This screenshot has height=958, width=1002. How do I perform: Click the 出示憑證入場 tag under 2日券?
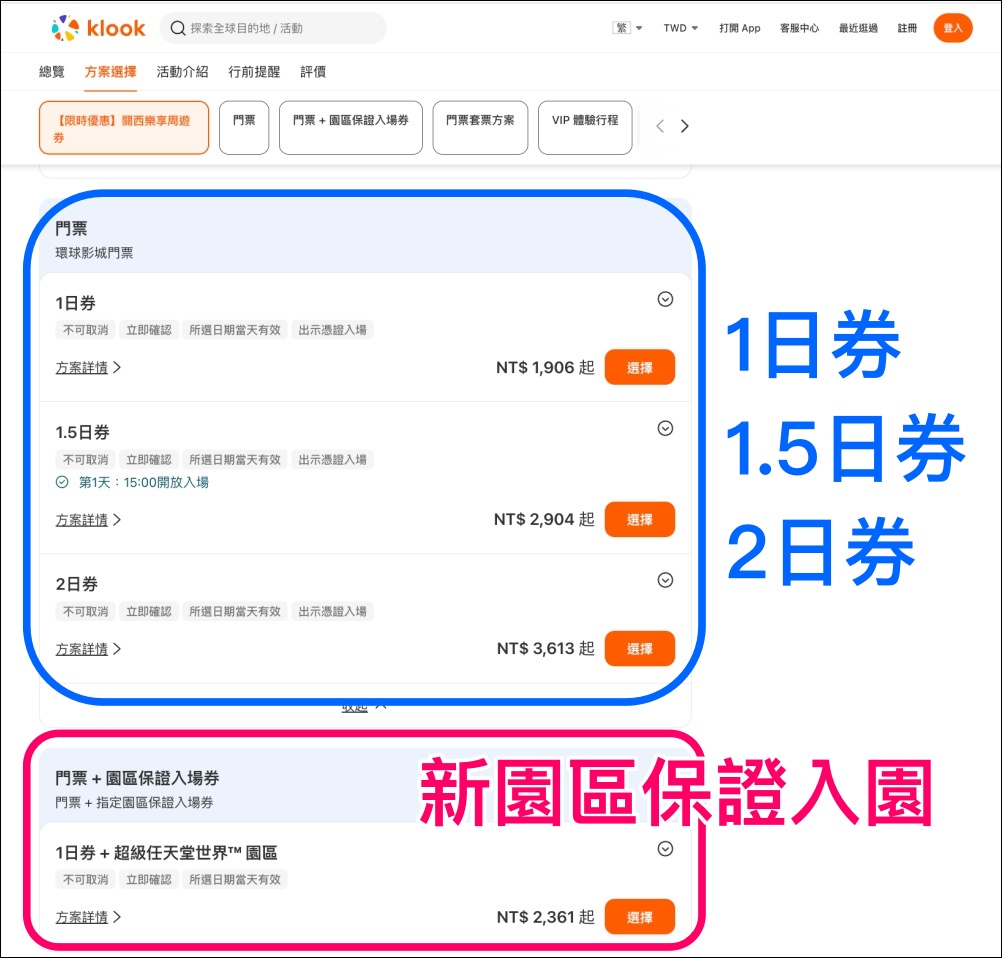point(332,612)
